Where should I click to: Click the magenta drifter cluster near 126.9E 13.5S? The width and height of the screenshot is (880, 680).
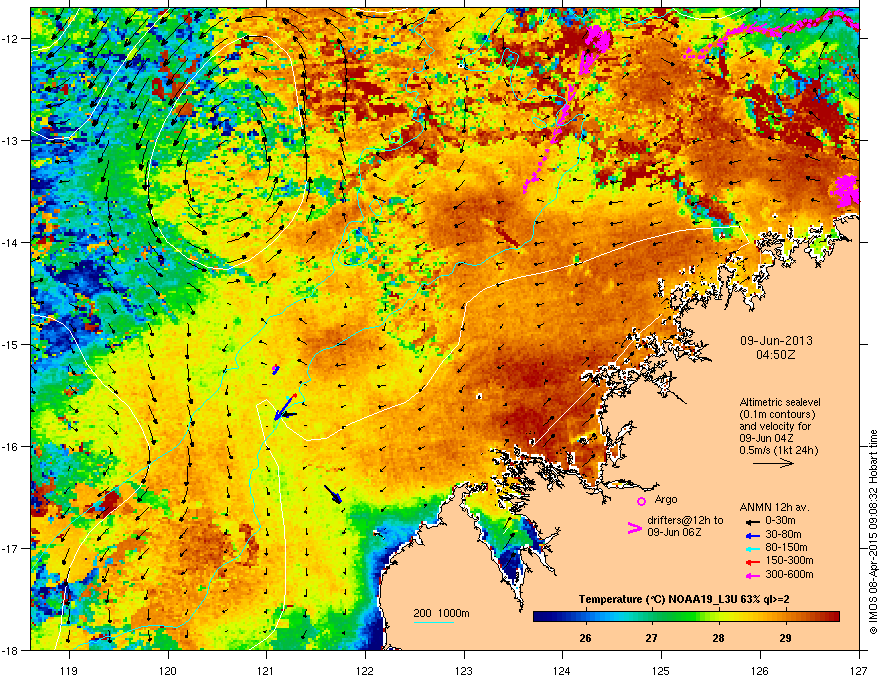(x=846, y=189)
